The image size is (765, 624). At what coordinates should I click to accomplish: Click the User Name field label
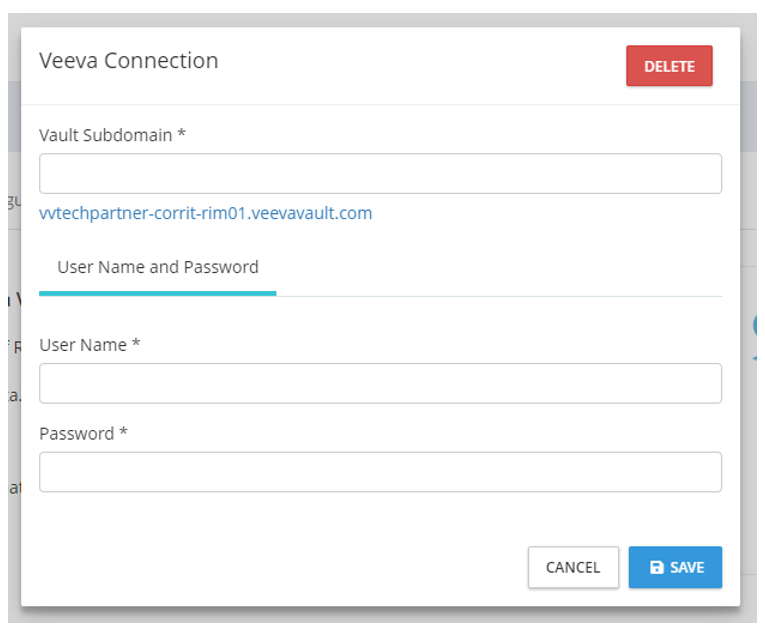83,345
